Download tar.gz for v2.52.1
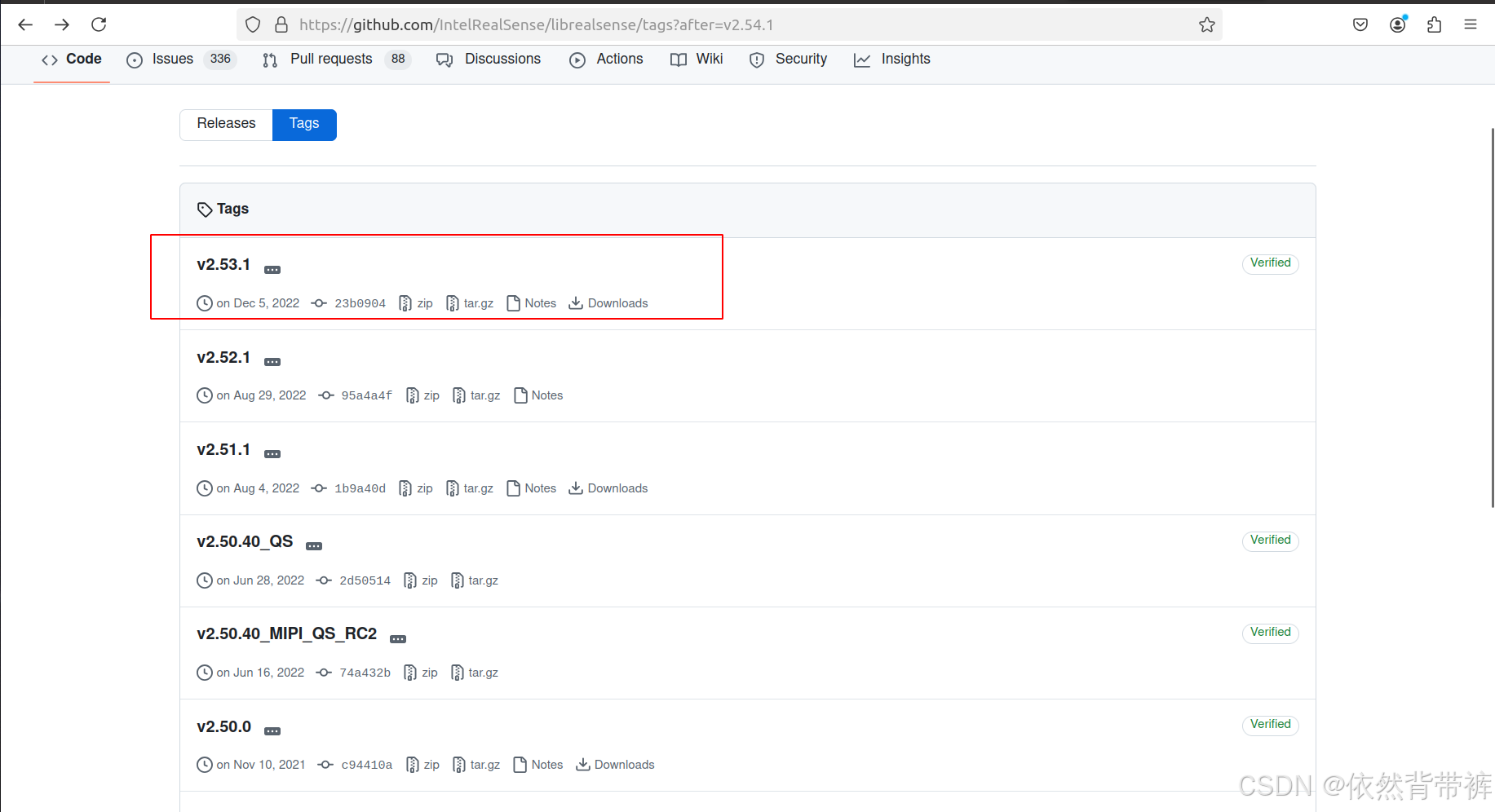1495x812 pixels. (476, 395)
